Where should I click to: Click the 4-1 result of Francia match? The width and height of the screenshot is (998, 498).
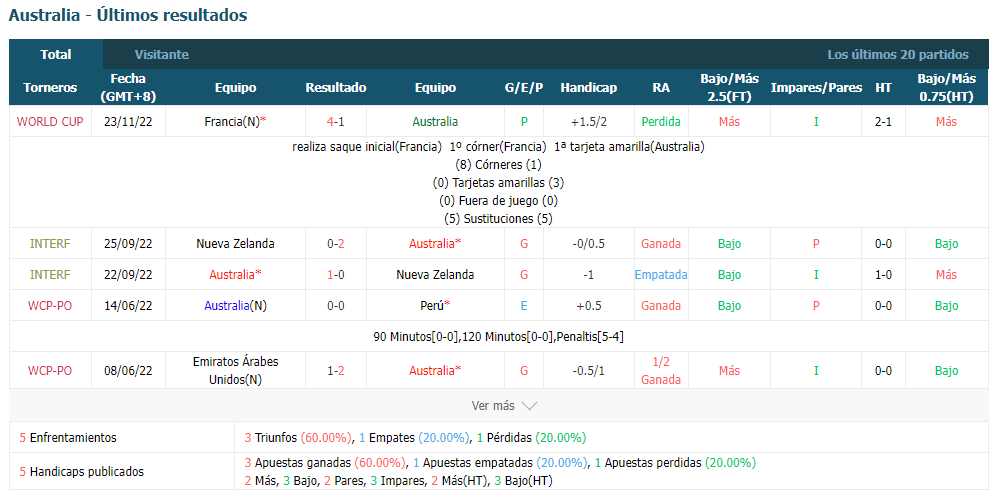coord(336,122)
